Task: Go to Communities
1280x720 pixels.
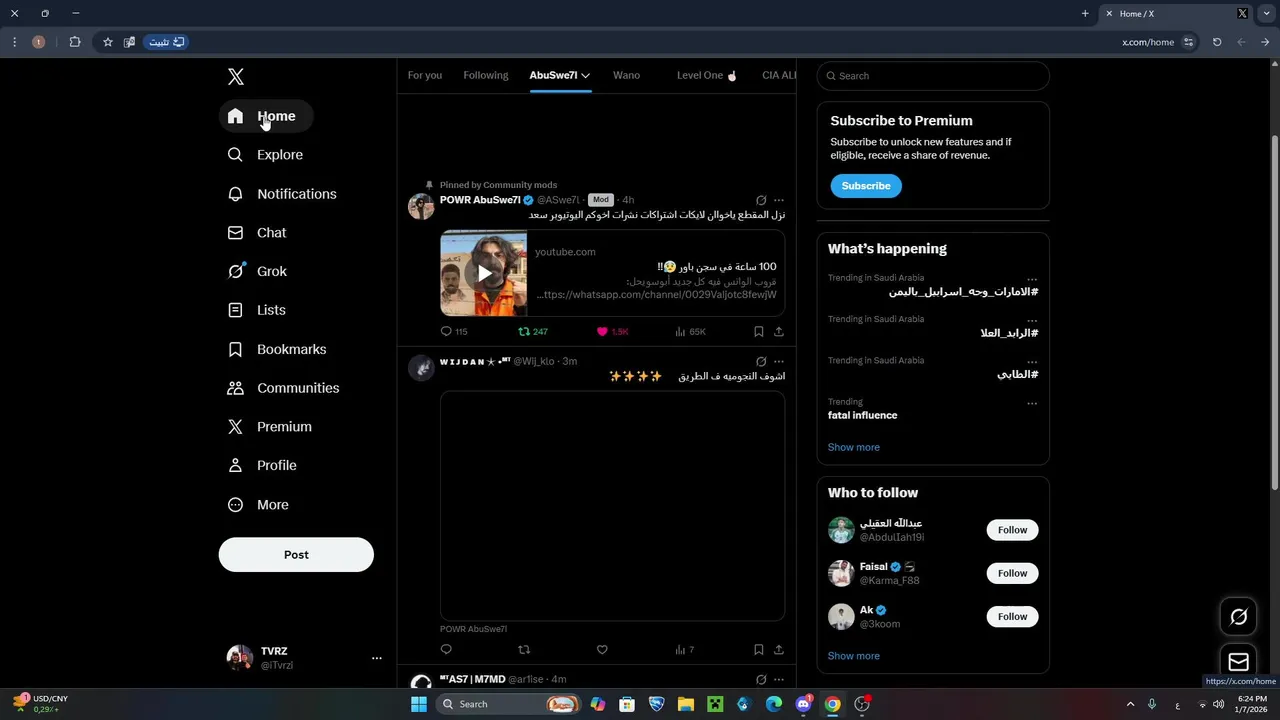Action: pyautogui.click(x=284, y=388)
